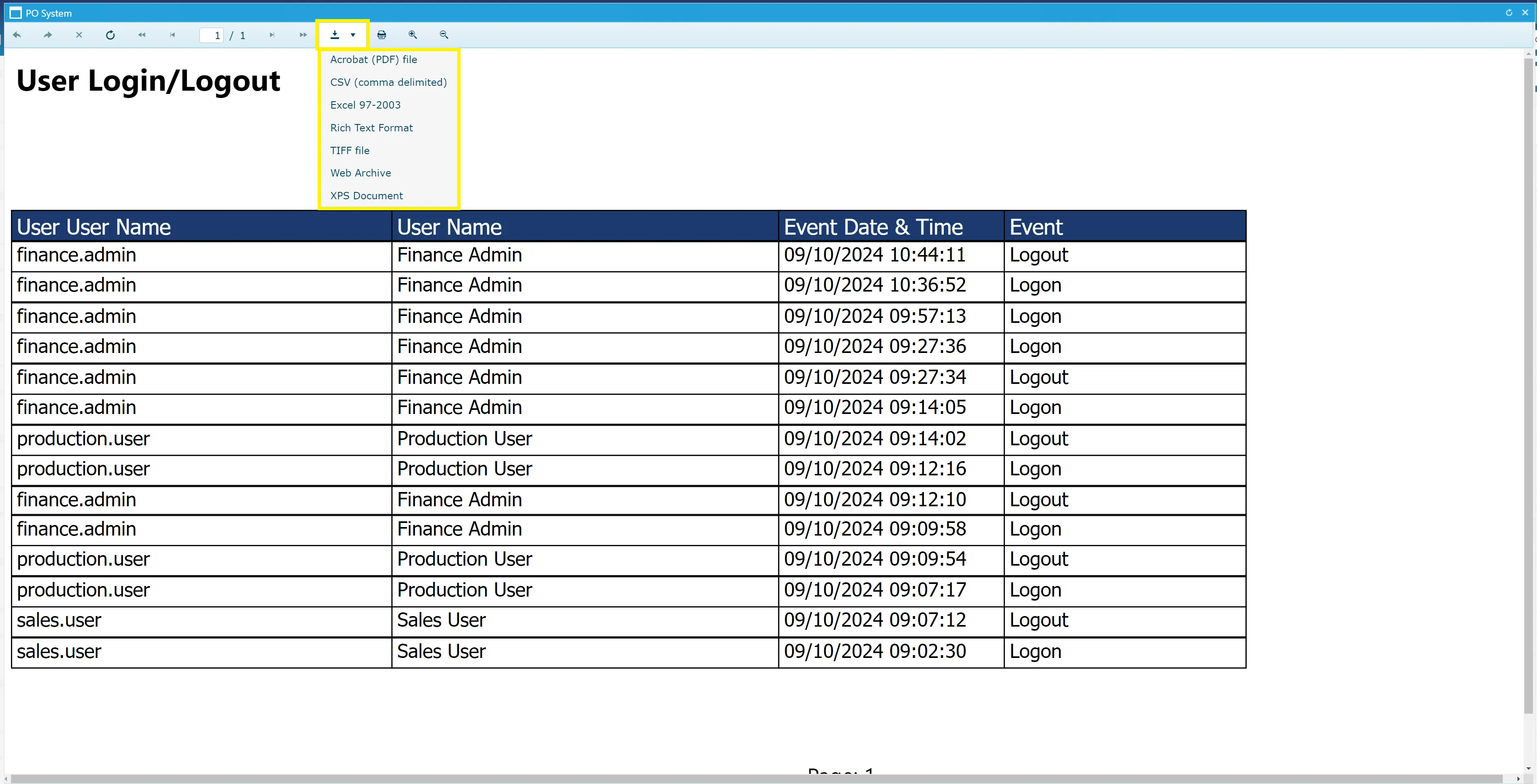Image resolution: width=1537 pixels, height=784 pixels.
Task: Click the '09/10/2024 09:07:17' timestamp
Action: point(875,590)
